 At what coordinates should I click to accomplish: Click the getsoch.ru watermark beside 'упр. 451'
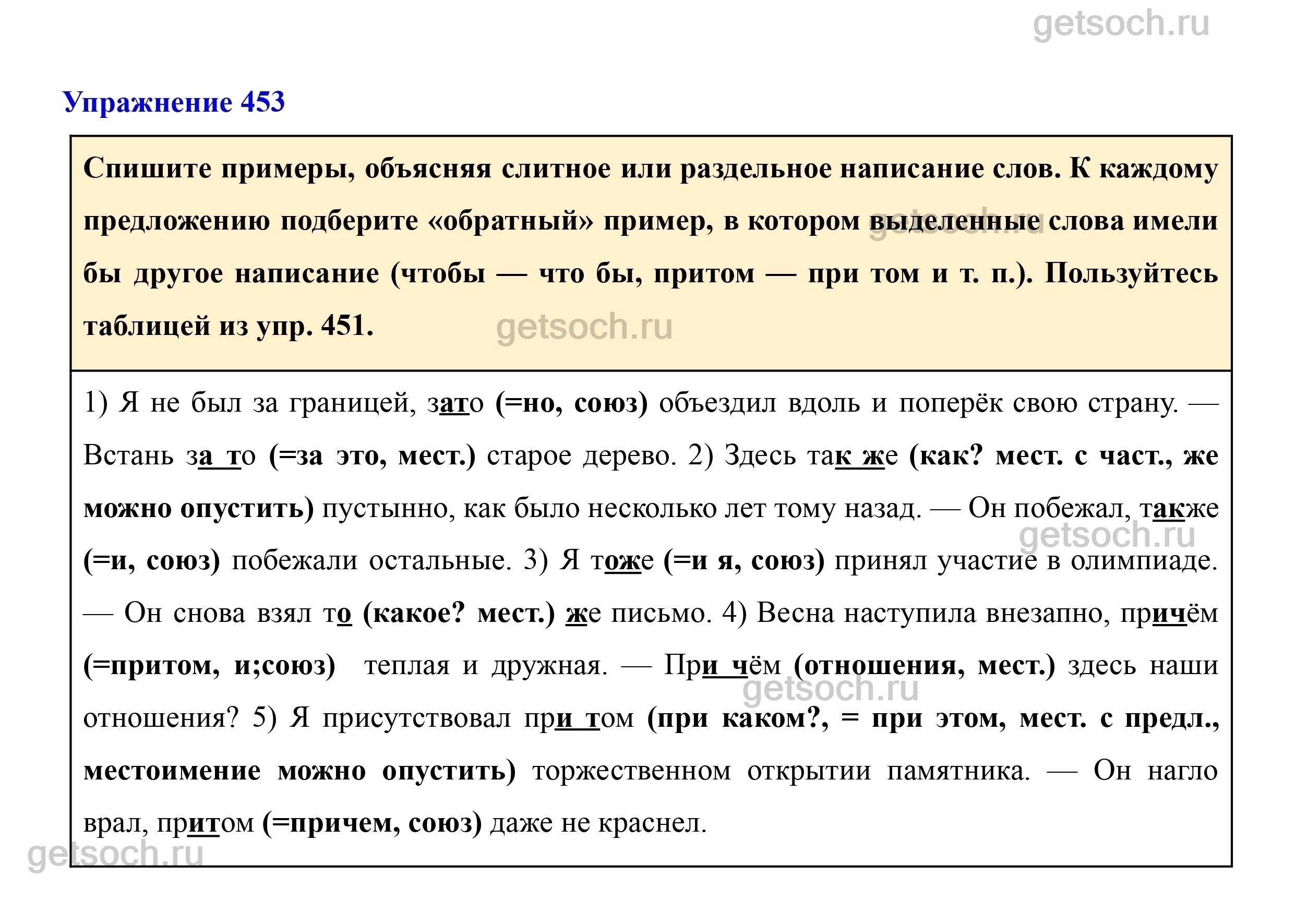[x=584, y=328]
